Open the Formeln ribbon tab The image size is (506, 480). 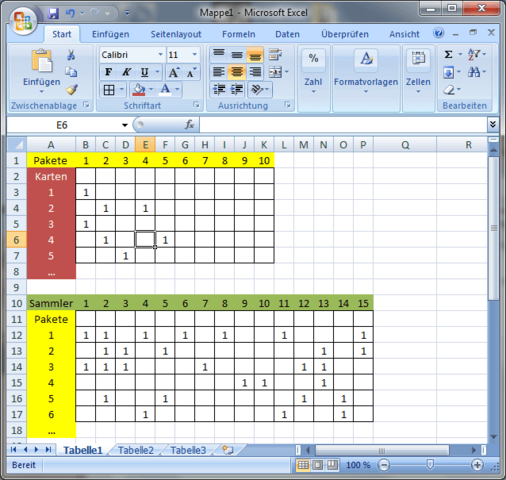(238, 34)
